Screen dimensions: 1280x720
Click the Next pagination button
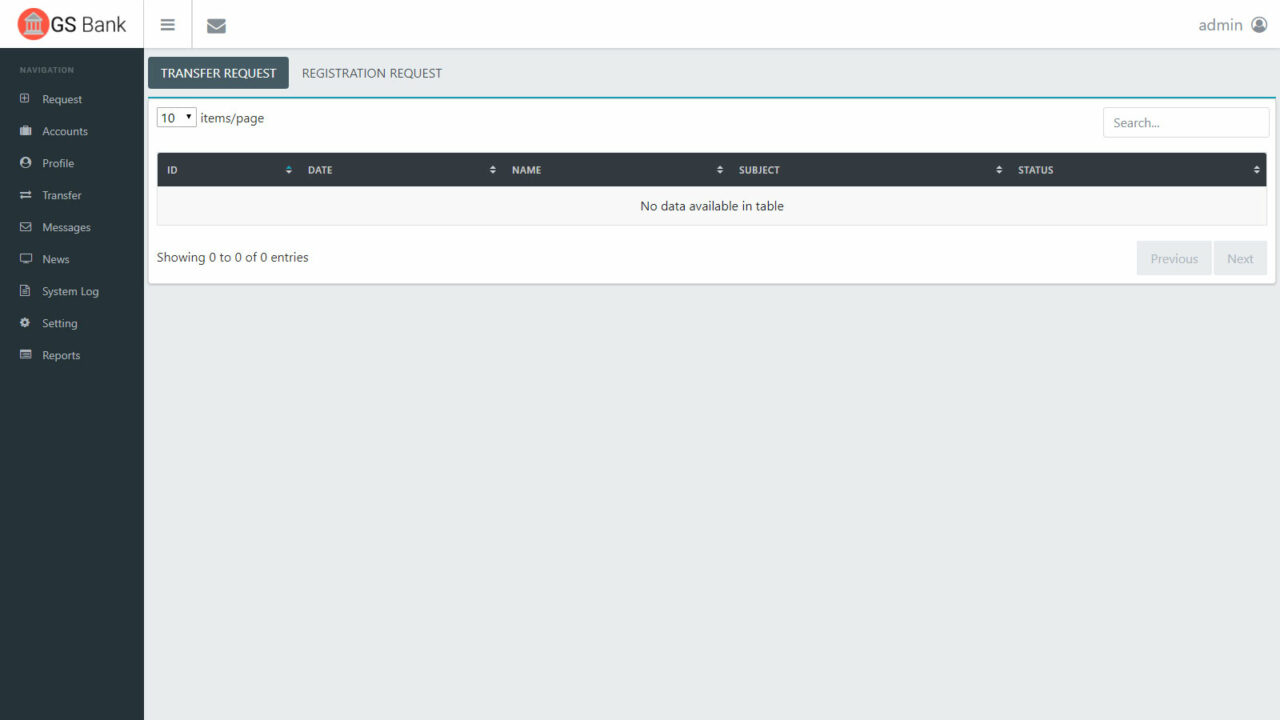[1240, 258]
